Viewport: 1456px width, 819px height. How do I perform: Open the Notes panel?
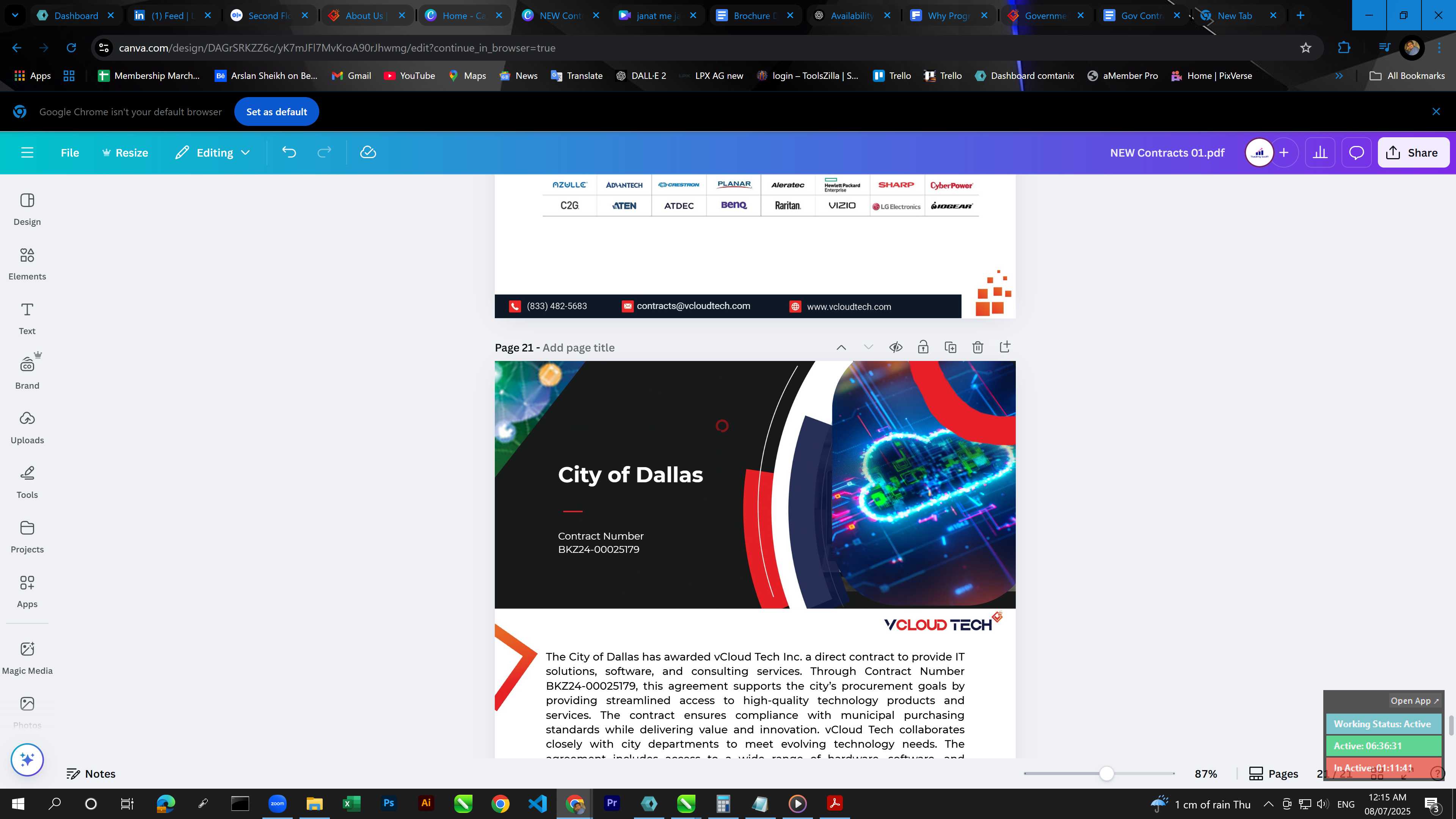pos(91,774)
